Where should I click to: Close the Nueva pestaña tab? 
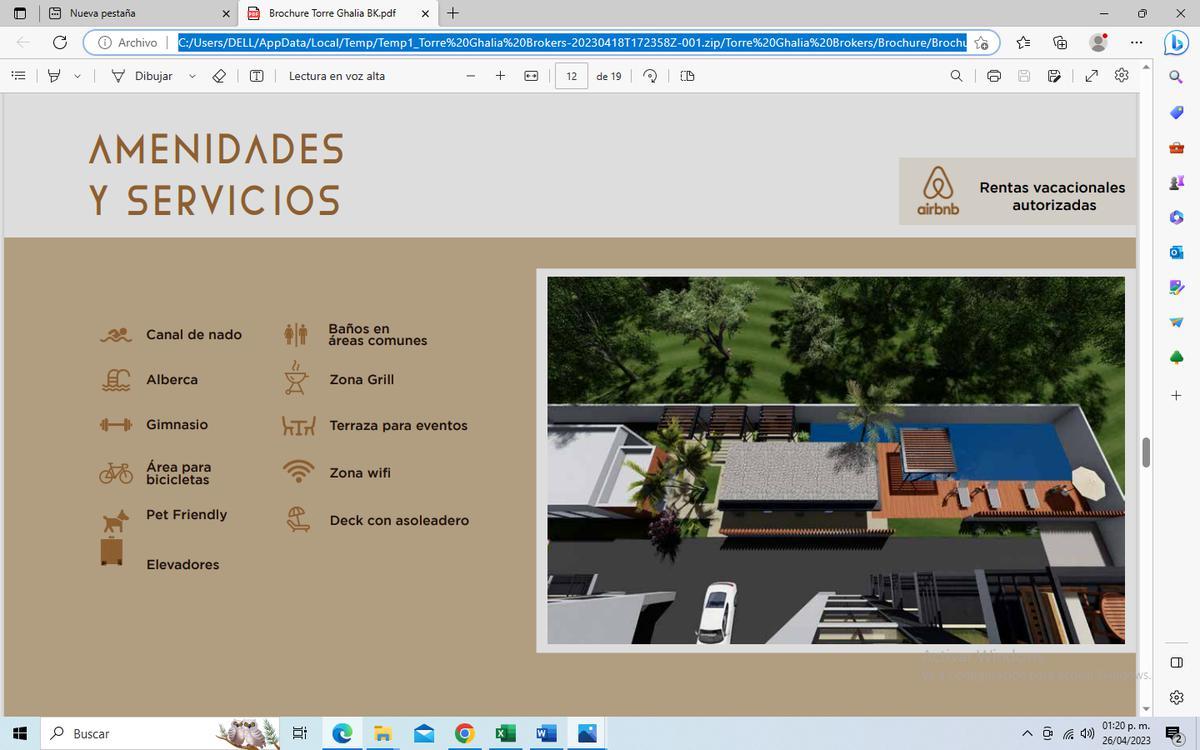[226, 14]
